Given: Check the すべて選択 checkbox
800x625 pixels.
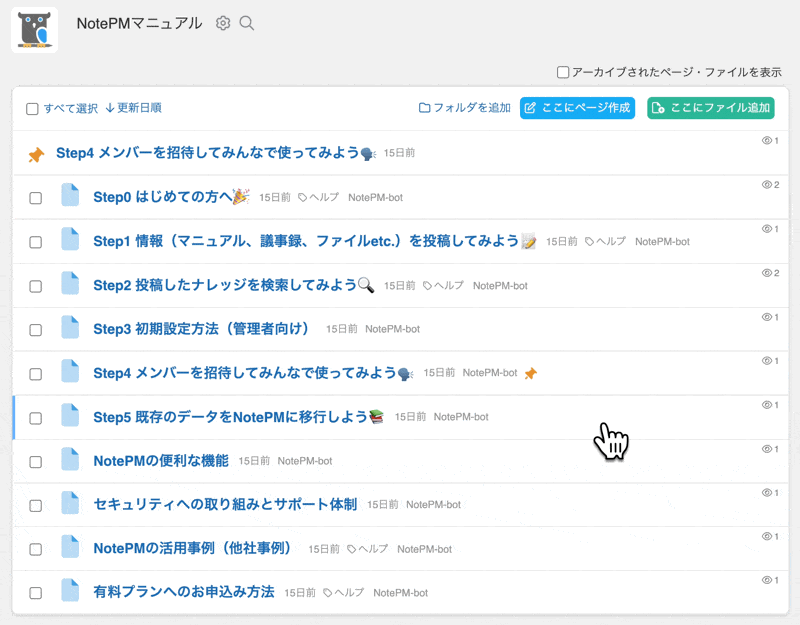Looking at the screenshot, I should pyautogui.click(x=32, y=109).
